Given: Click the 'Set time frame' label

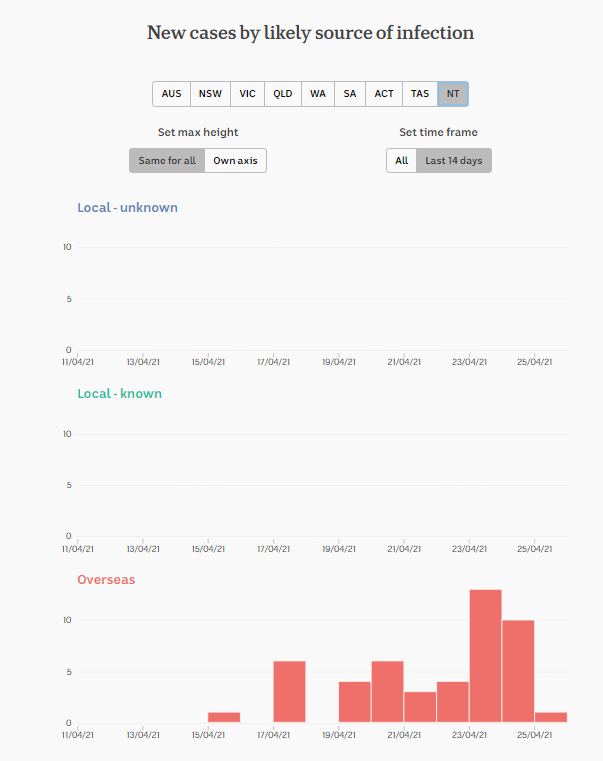Looking at the screenshot, I should pyautogui.click(x=438, y=132).
